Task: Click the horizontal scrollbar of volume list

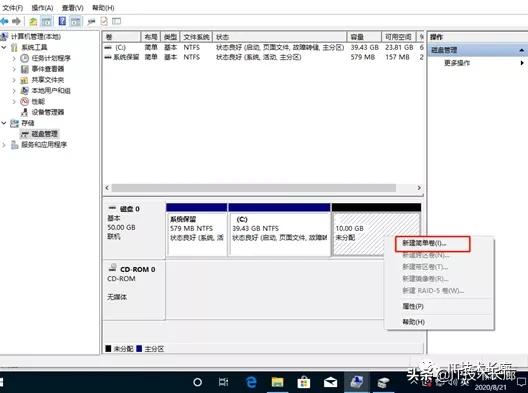Action: click(x=254, y=188)
